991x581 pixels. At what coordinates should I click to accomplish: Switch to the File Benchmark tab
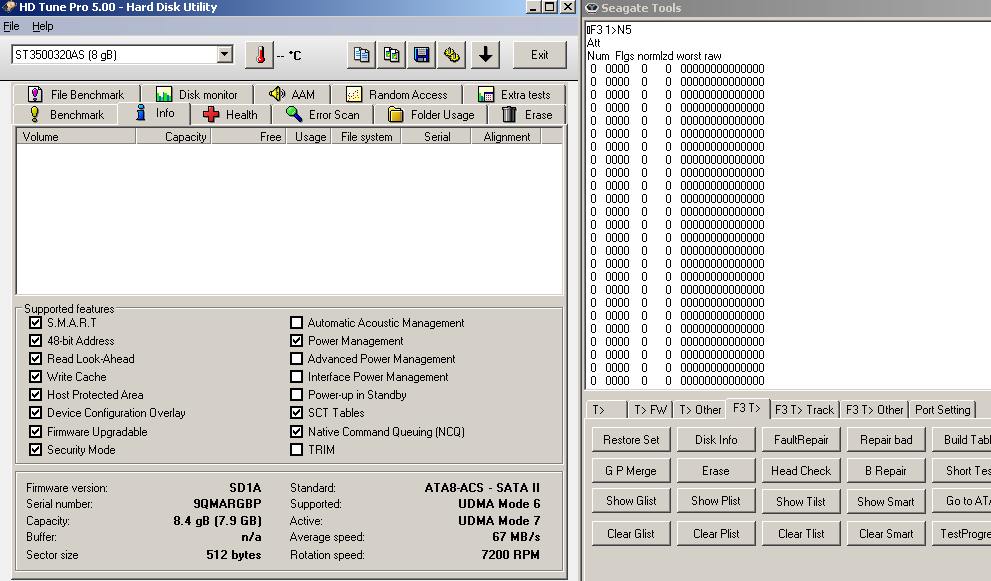pyautogui.click(x=76, y=94)
